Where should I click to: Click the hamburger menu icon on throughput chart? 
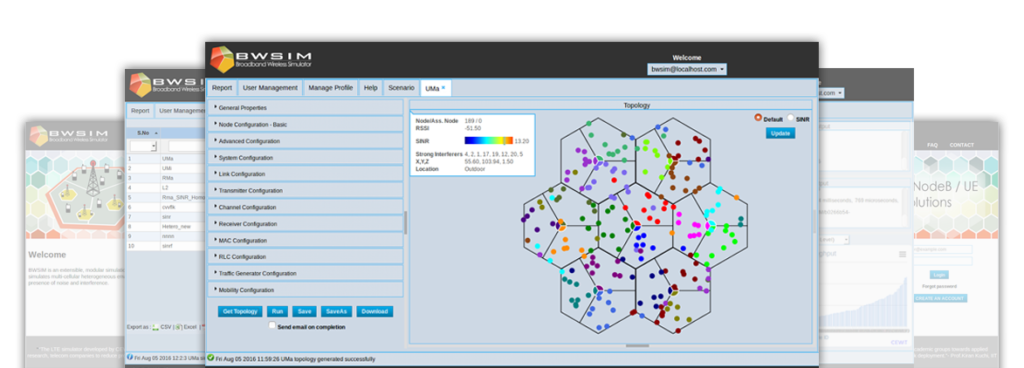903,254
